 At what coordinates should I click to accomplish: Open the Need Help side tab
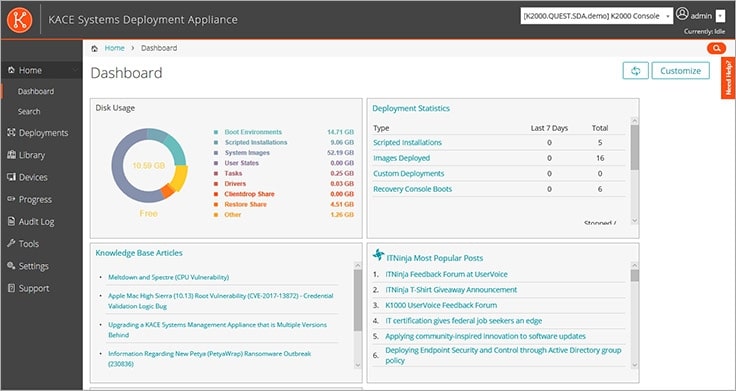728,78
